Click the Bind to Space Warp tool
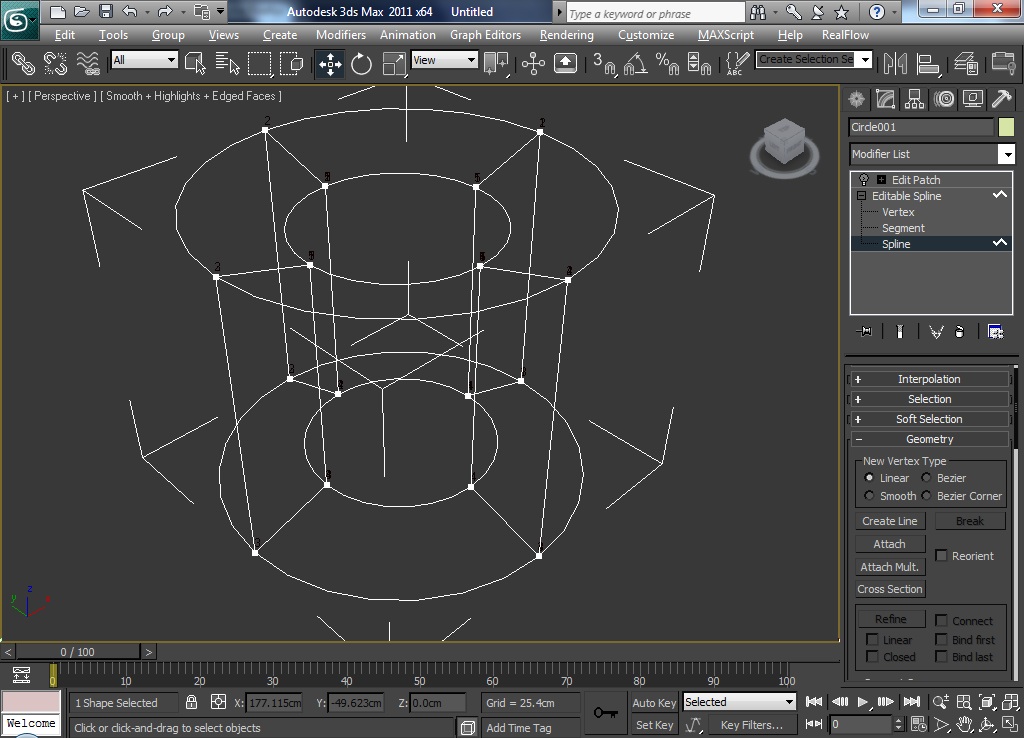This screenshot has height=738, width=1024. pyautogui.click(x=88, y=63)
